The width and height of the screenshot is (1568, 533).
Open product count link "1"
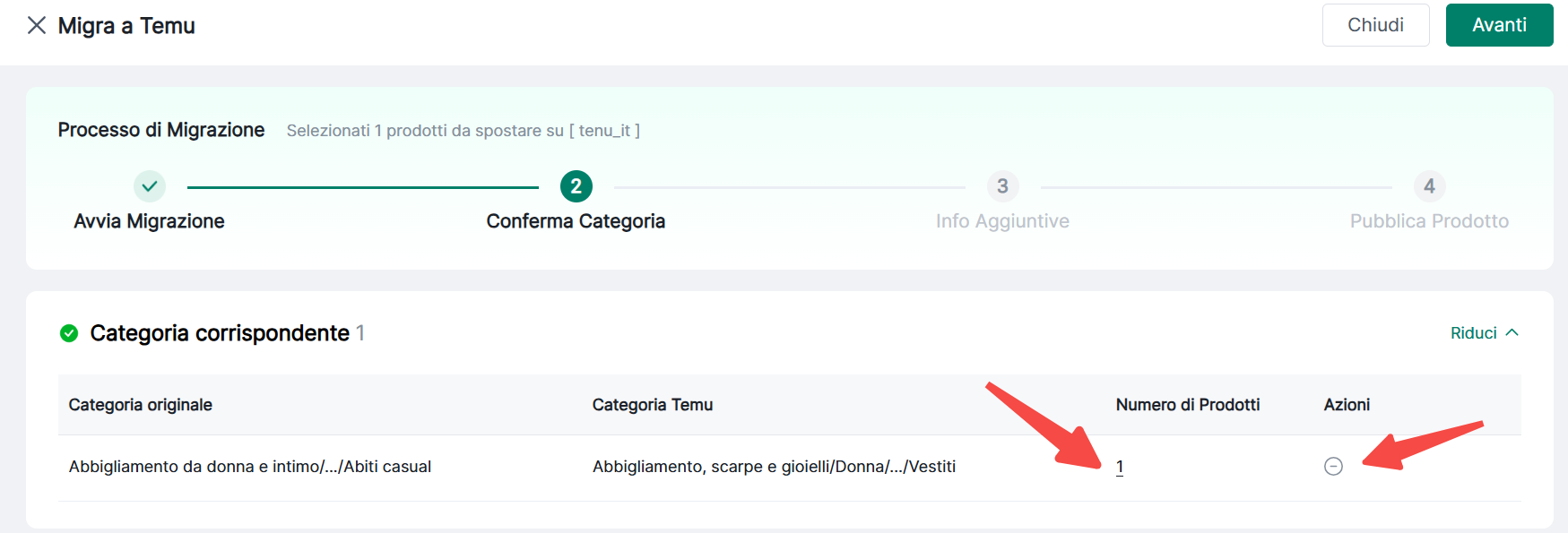click(x=1120, y=466)
